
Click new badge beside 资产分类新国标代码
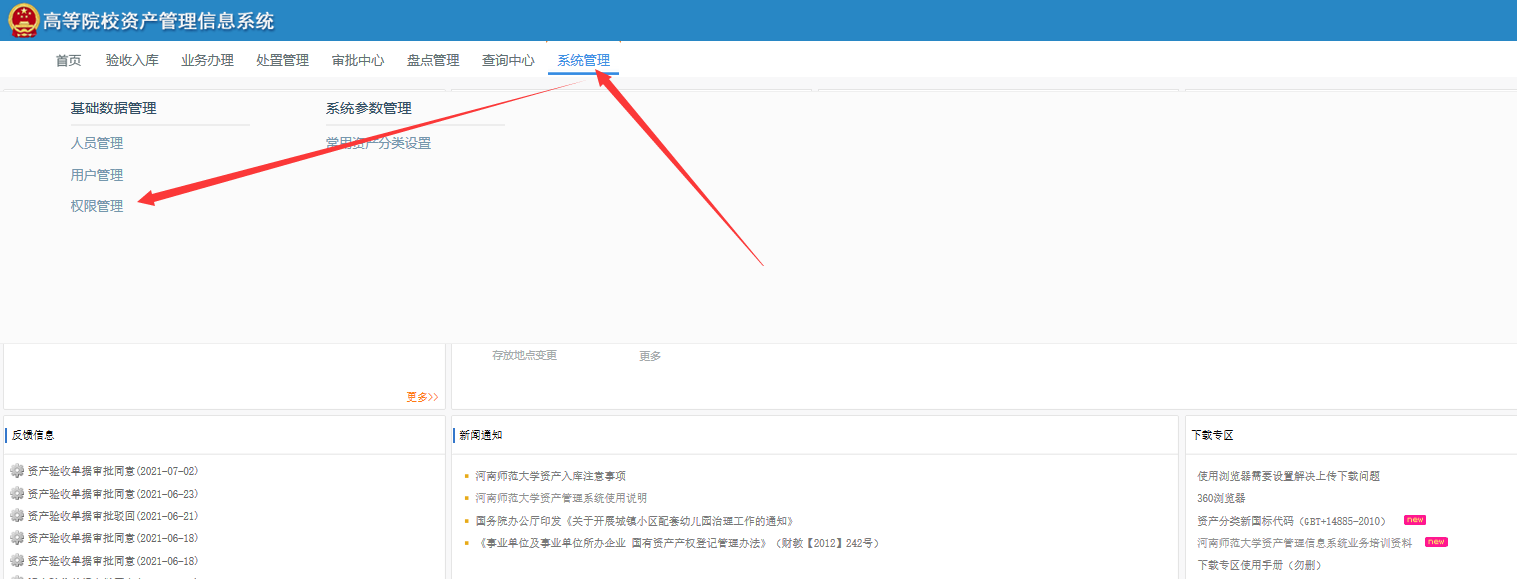pos(1414,520)
